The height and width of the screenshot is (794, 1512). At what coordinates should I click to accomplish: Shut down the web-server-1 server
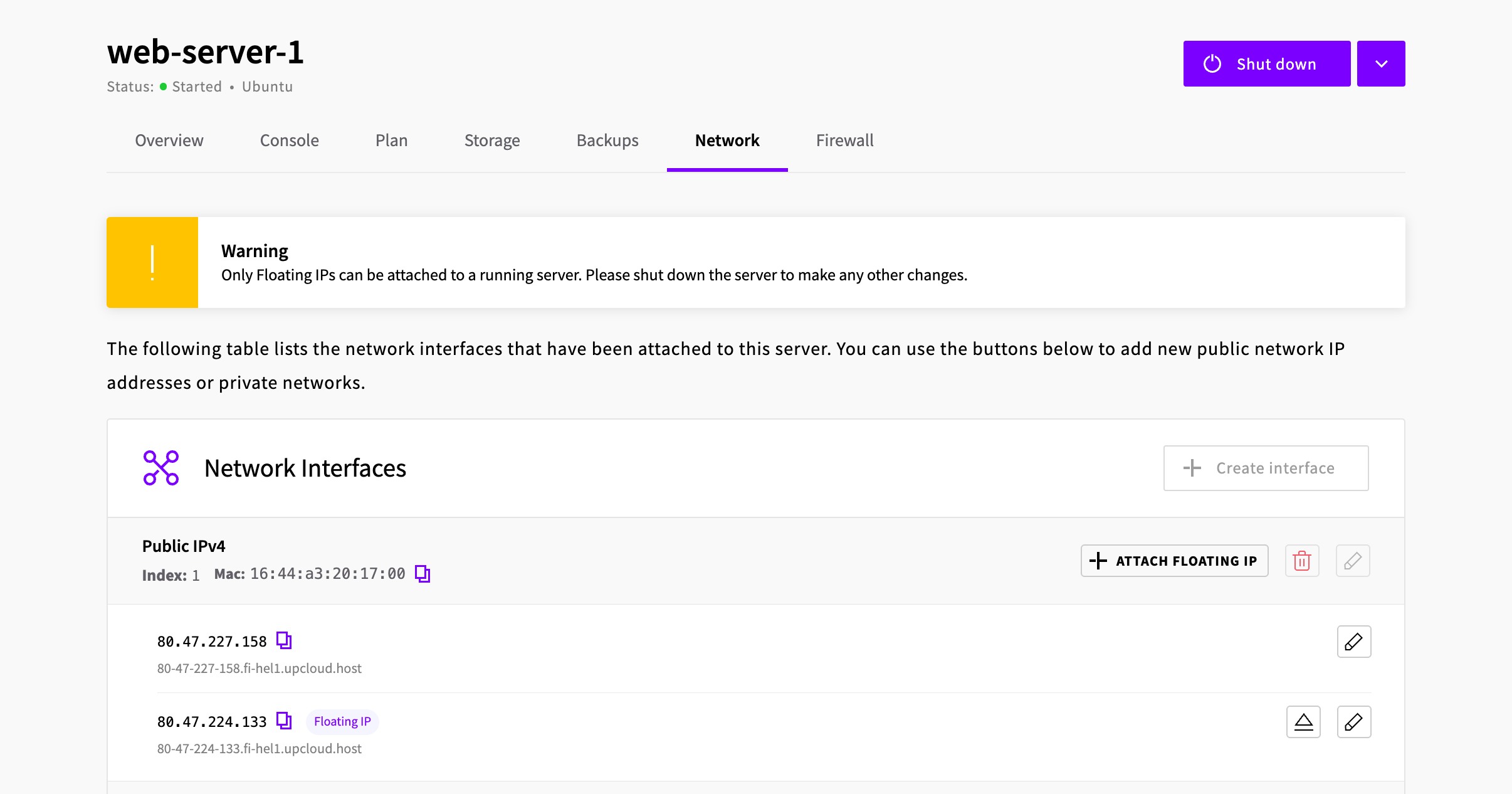point(1267,64)
